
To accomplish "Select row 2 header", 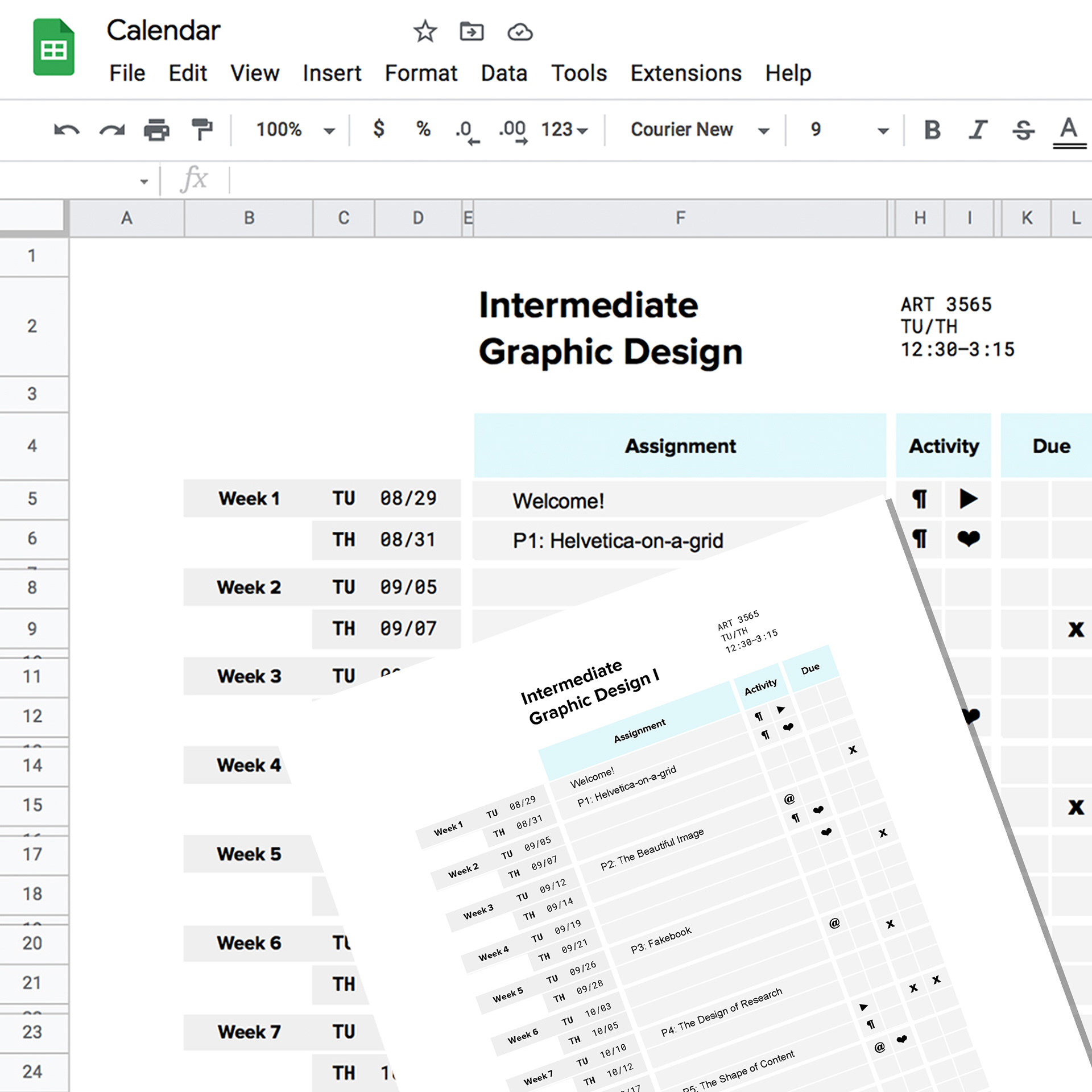I will coord(33,326).
